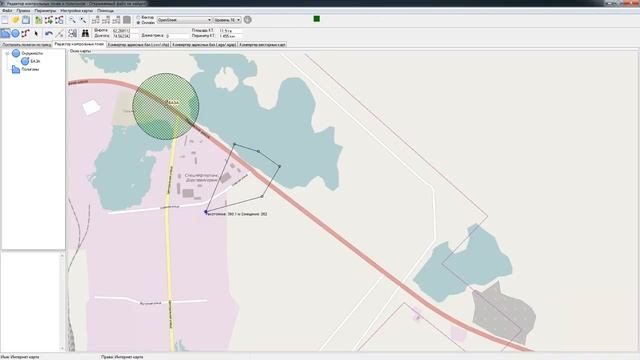640x360 pixels.
Task: Click the green-arrows nodes icon in top toolbar
Action: click(49, 20)
